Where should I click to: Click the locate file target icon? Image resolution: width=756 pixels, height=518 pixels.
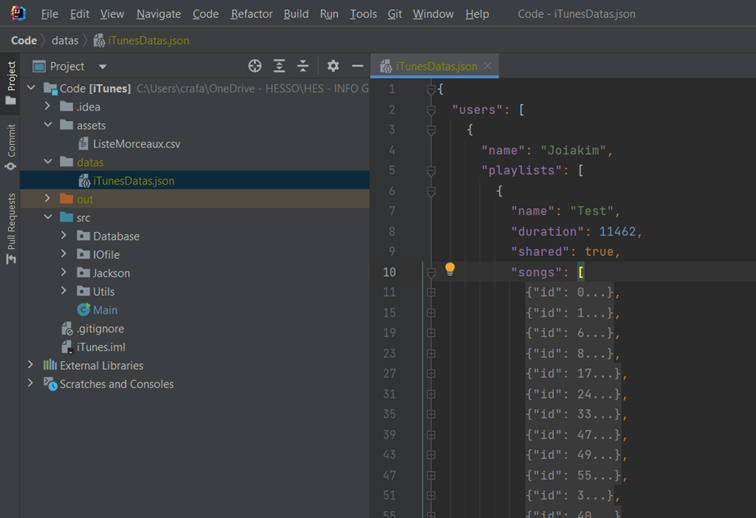(255, 66)
